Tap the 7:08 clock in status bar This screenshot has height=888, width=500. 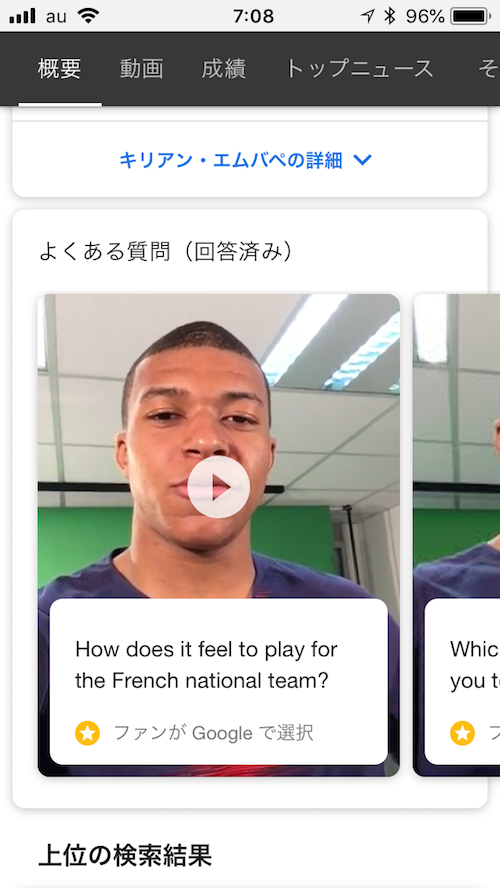(x=253, y=16)
